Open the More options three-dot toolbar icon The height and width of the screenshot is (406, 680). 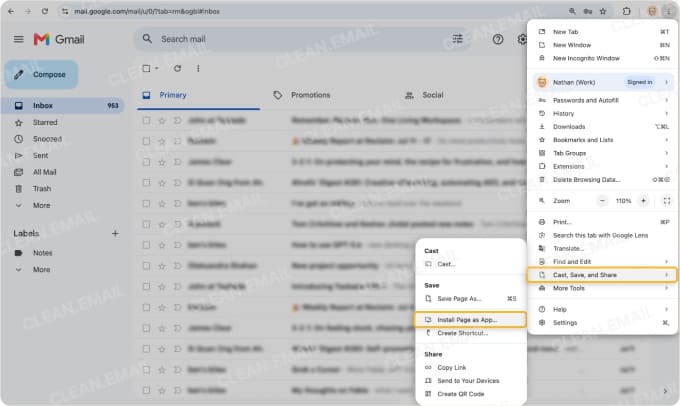(198, 69)
